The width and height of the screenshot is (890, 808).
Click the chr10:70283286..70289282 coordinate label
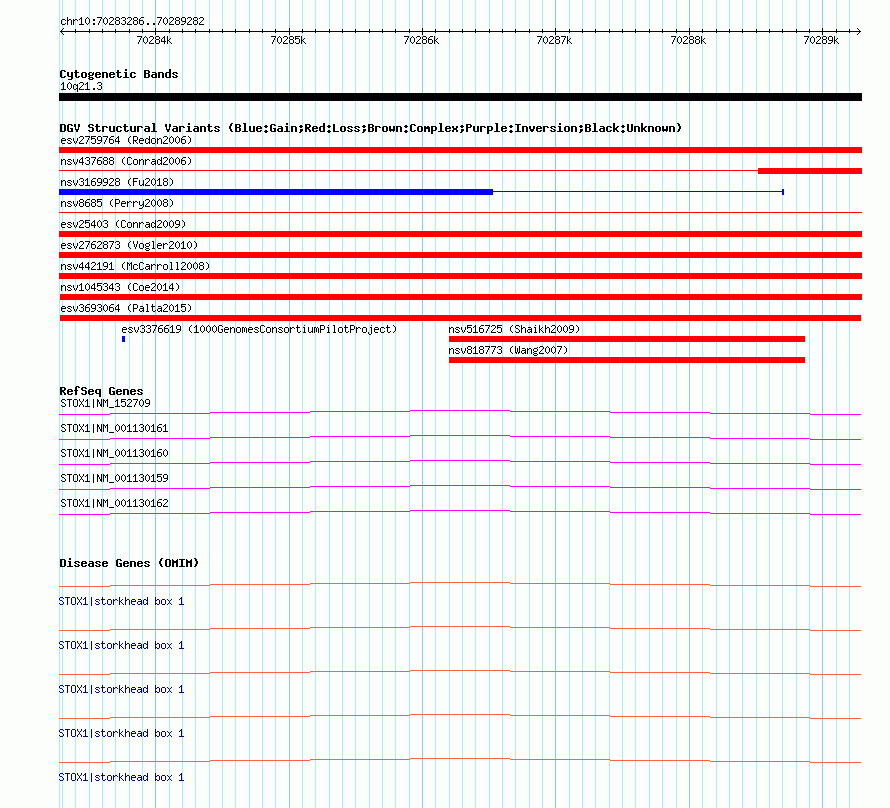tap(132, 21)
